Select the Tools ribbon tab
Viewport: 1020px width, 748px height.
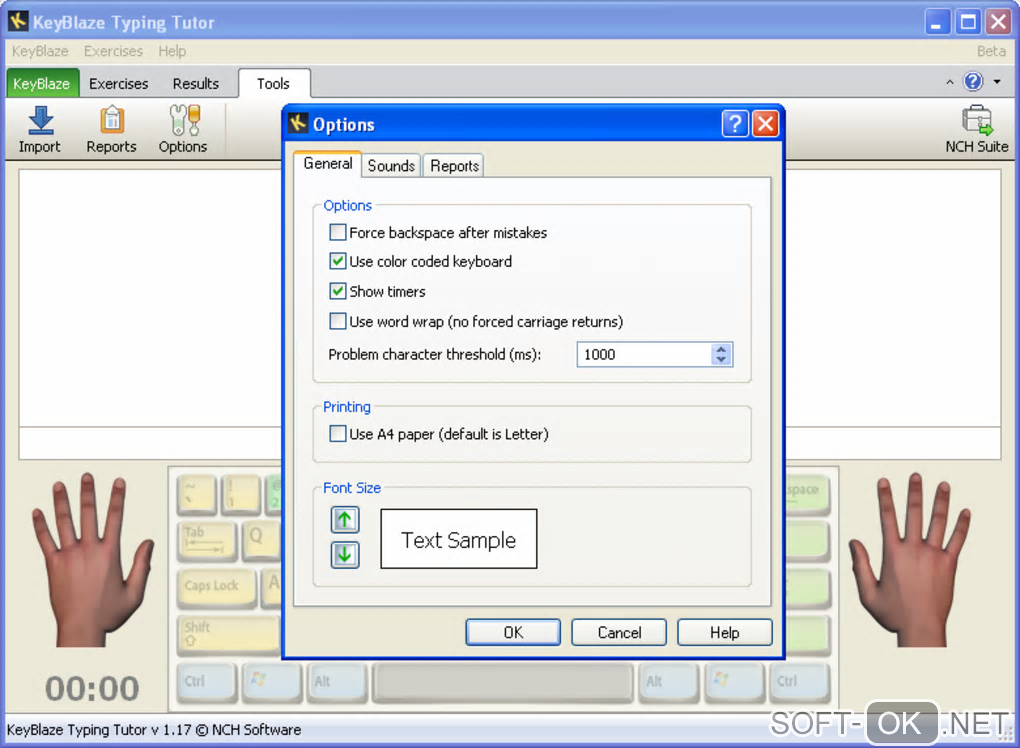[x=273, y=83]
